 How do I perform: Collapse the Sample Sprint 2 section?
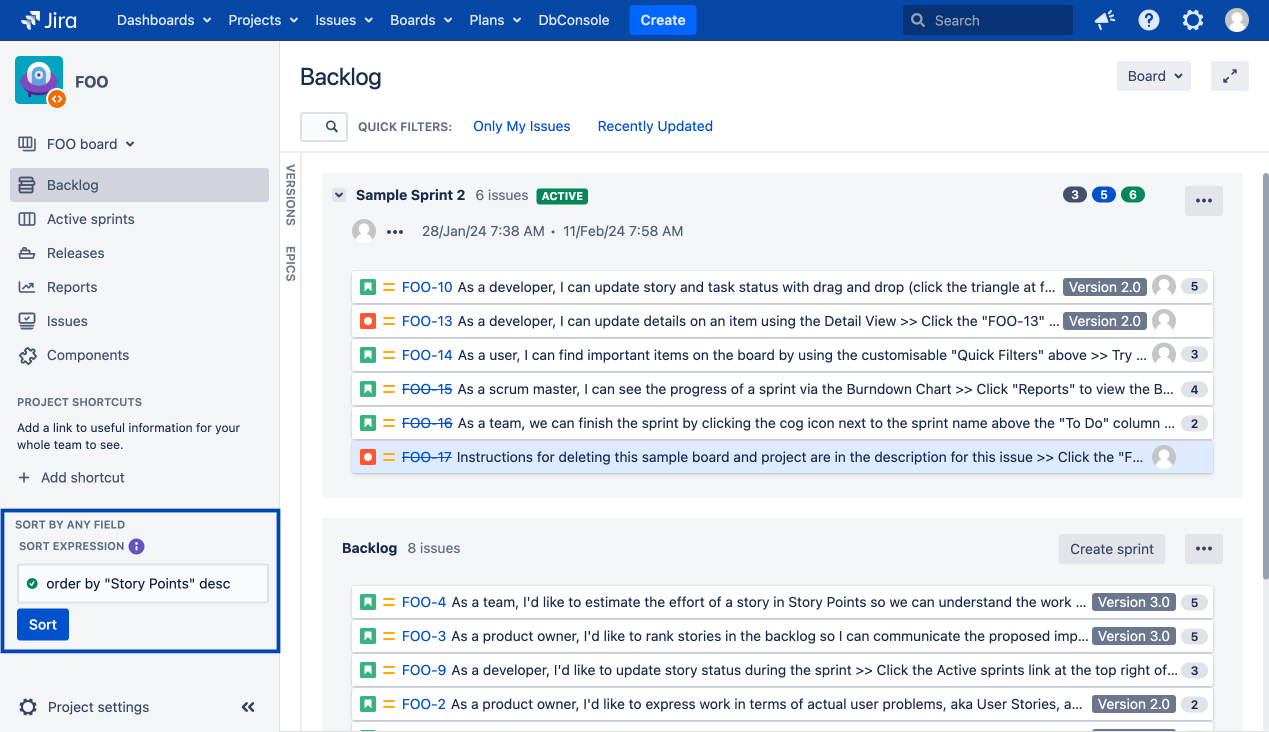(x=339, y=195)
